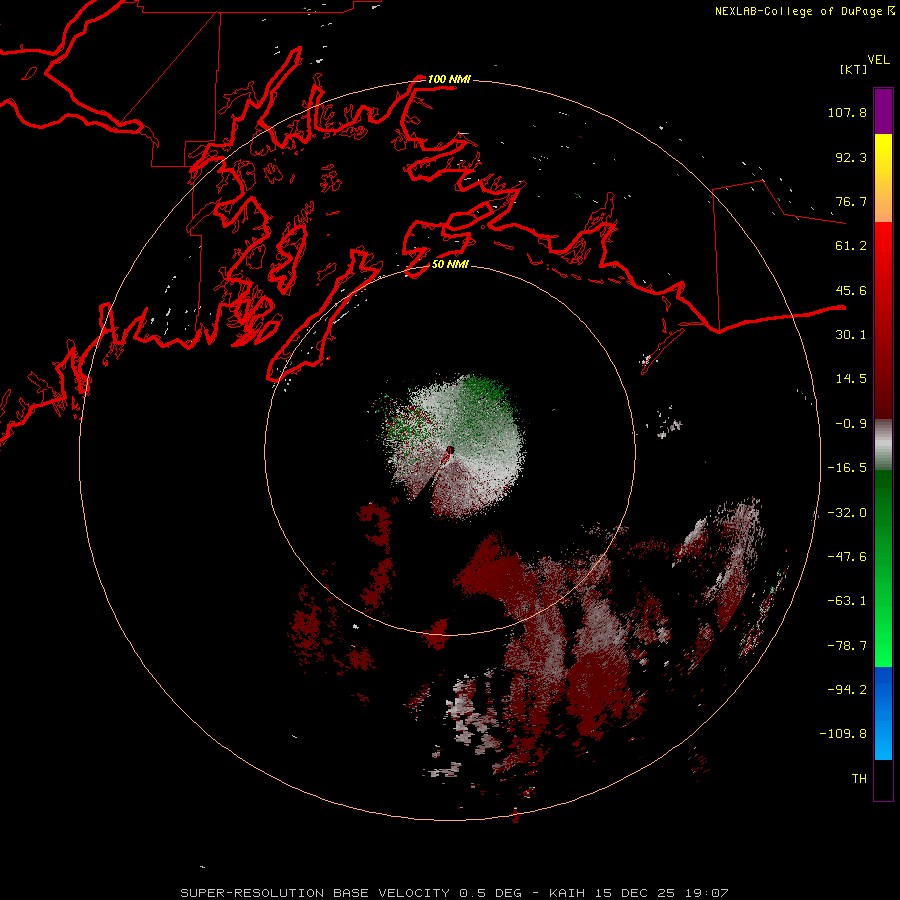Click the TH threshold label
This screenshot has height=900, width=900.
pos(859,779)
